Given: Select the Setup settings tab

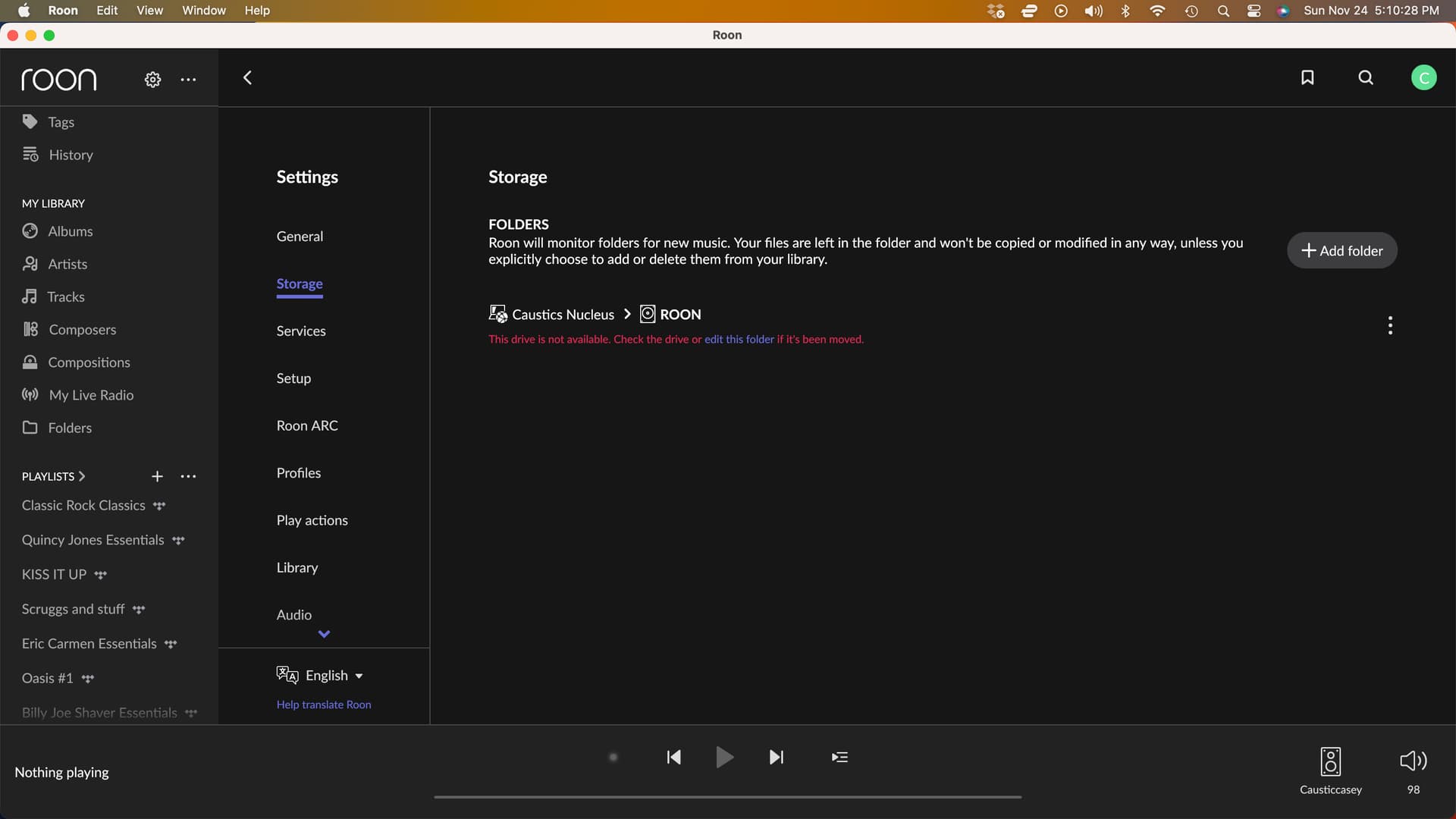Looking at the screenshot, I should coord(293,378).
